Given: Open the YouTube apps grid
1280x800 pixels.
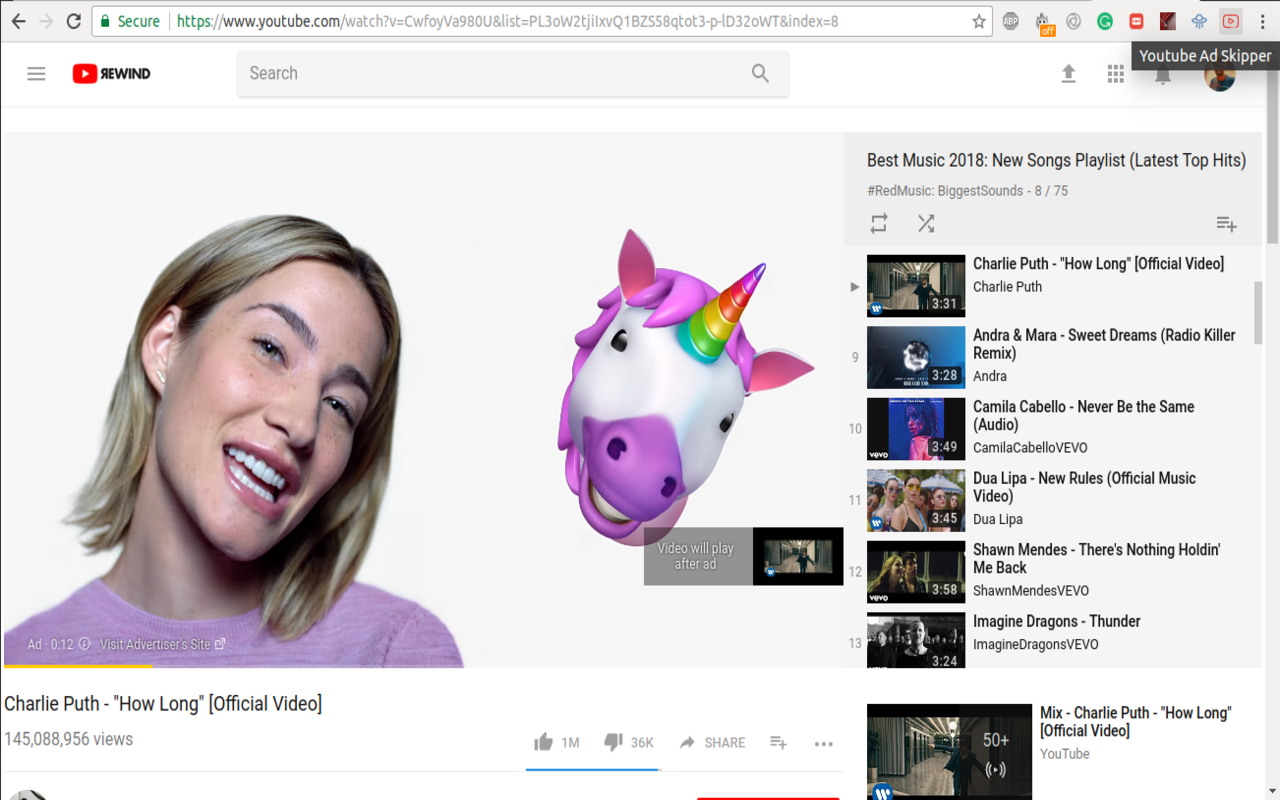Looking at the screenshot, I should 1115,73.
